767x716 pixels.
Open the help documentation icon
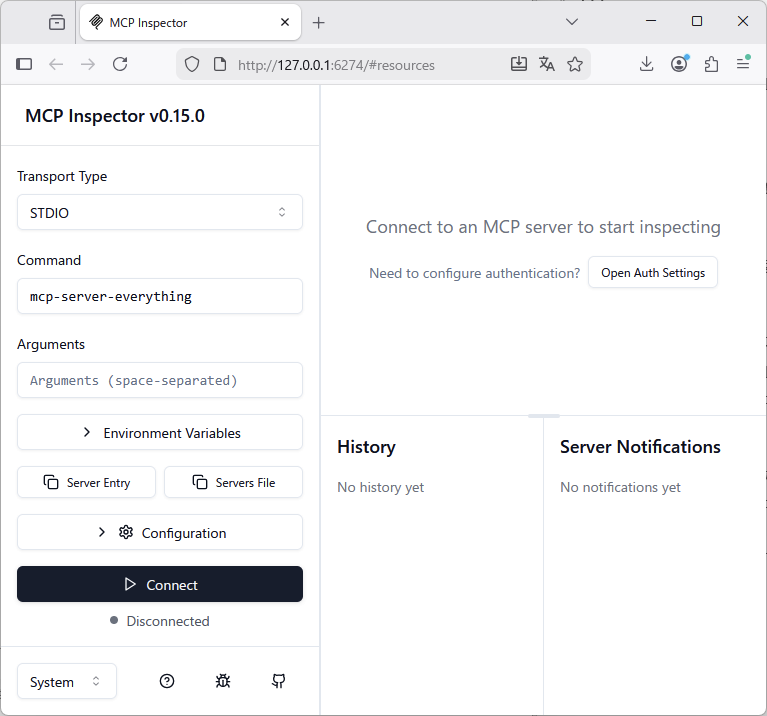point(167,681)
